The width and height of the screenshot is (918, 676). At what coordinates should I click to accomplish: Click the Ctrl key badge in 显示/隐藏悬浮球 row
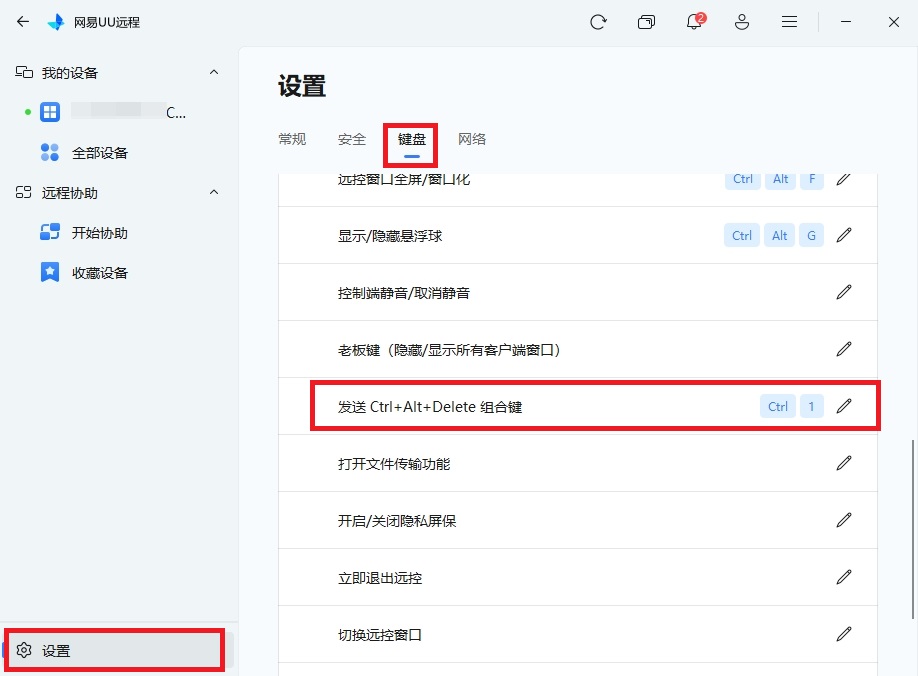pos(742,235)
